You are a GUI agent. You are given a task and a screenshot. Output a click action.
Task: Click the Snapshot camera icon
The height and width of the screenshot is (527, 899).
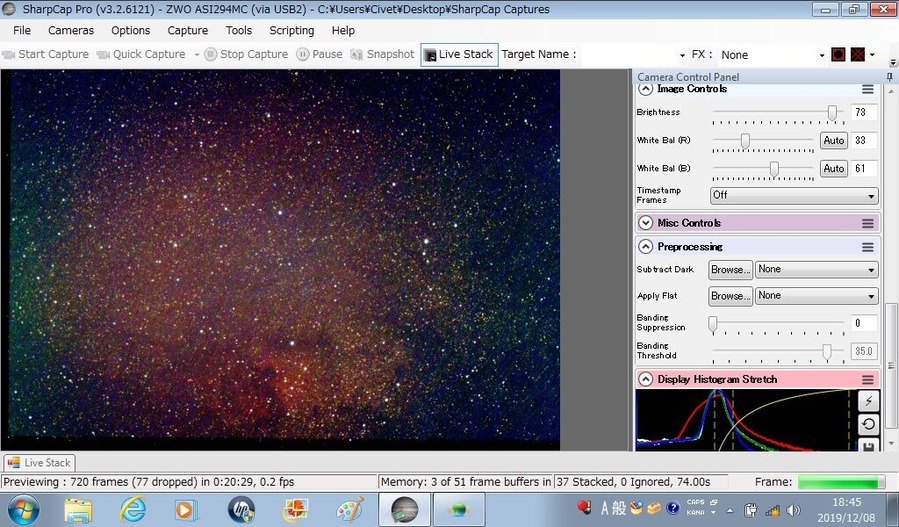[x=357, y=54]
